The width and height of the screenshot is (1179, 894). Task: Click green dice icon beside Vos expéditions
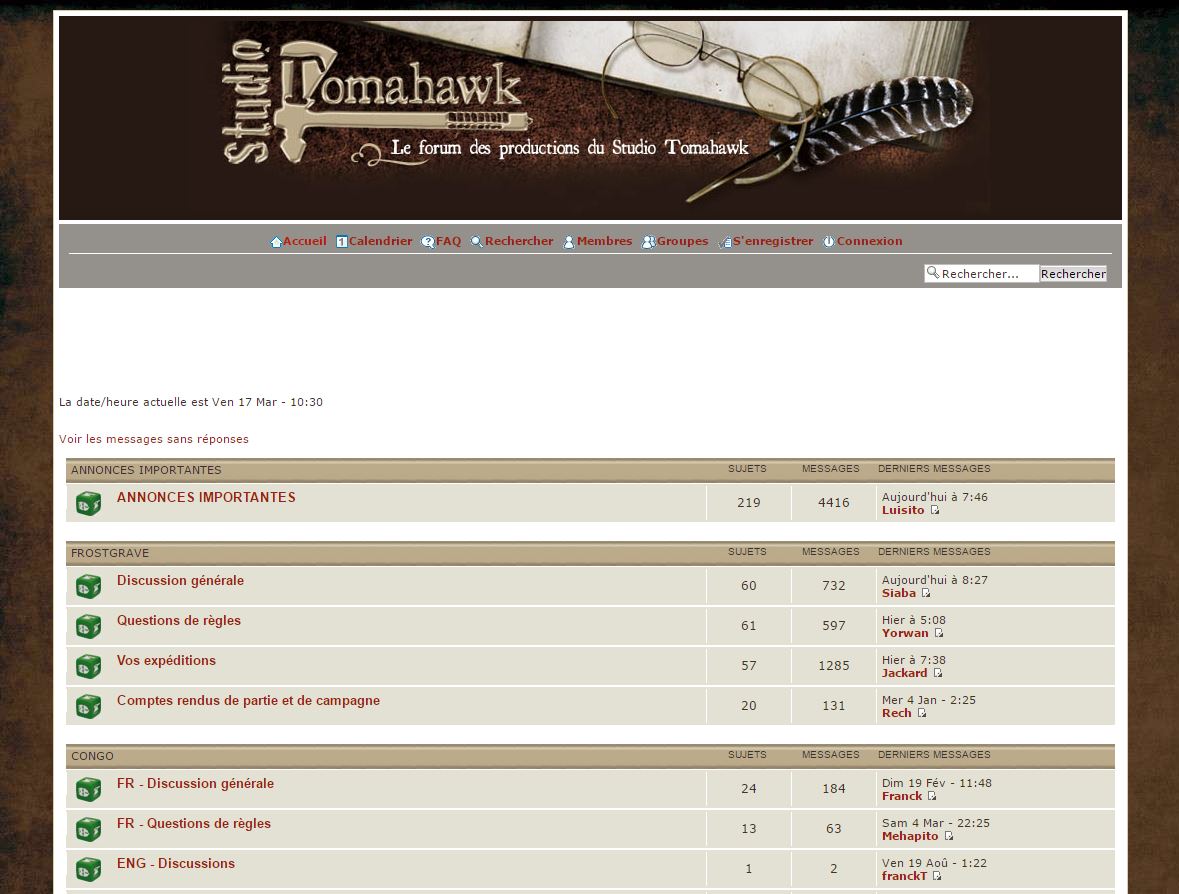click(x=89, y=666)
